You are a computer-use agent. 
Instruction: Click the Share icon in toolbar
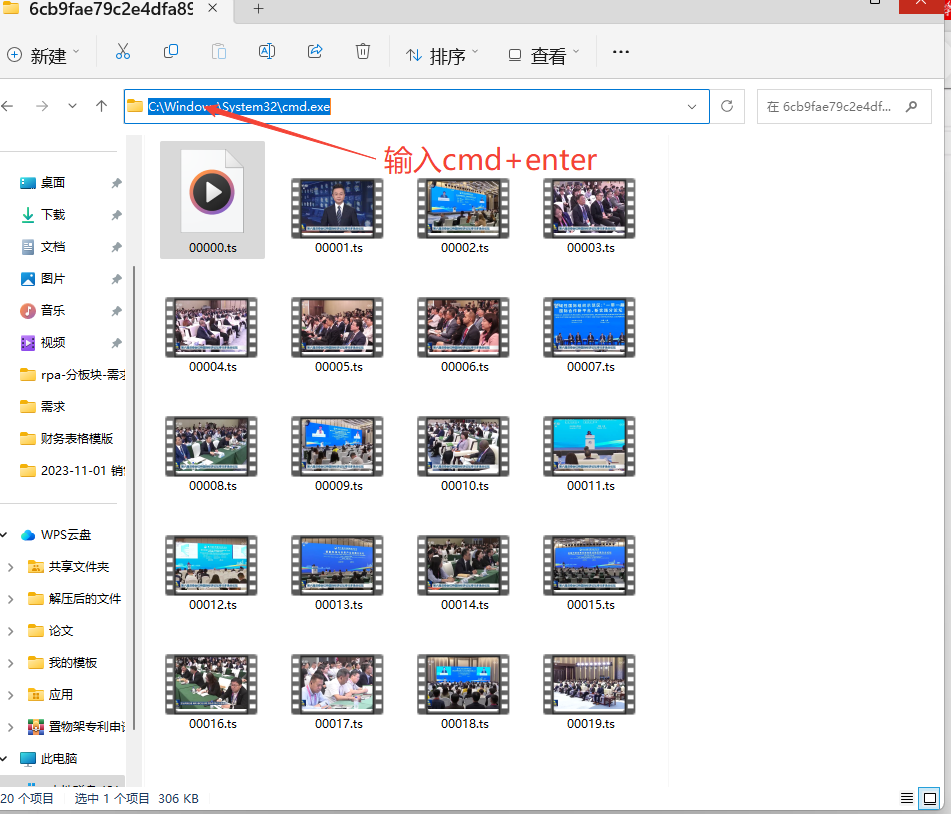tap(315, 52)
